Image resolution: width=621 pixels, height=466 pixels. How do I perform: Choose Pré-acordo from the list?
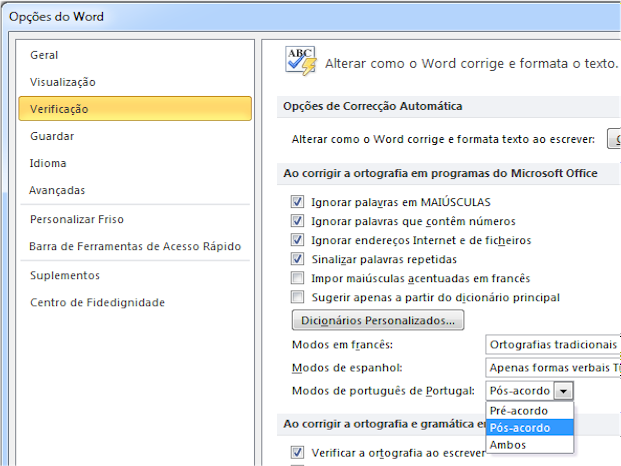tap(530, 411)
